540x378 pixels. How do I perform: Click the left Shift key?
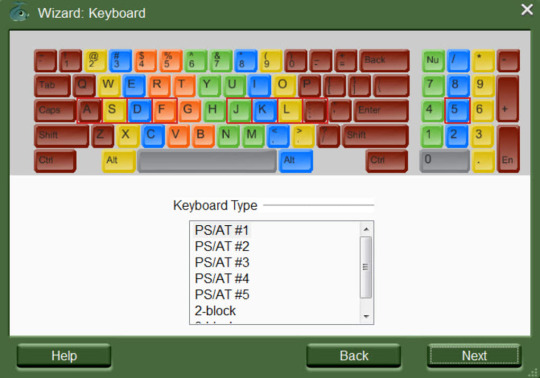61,136
